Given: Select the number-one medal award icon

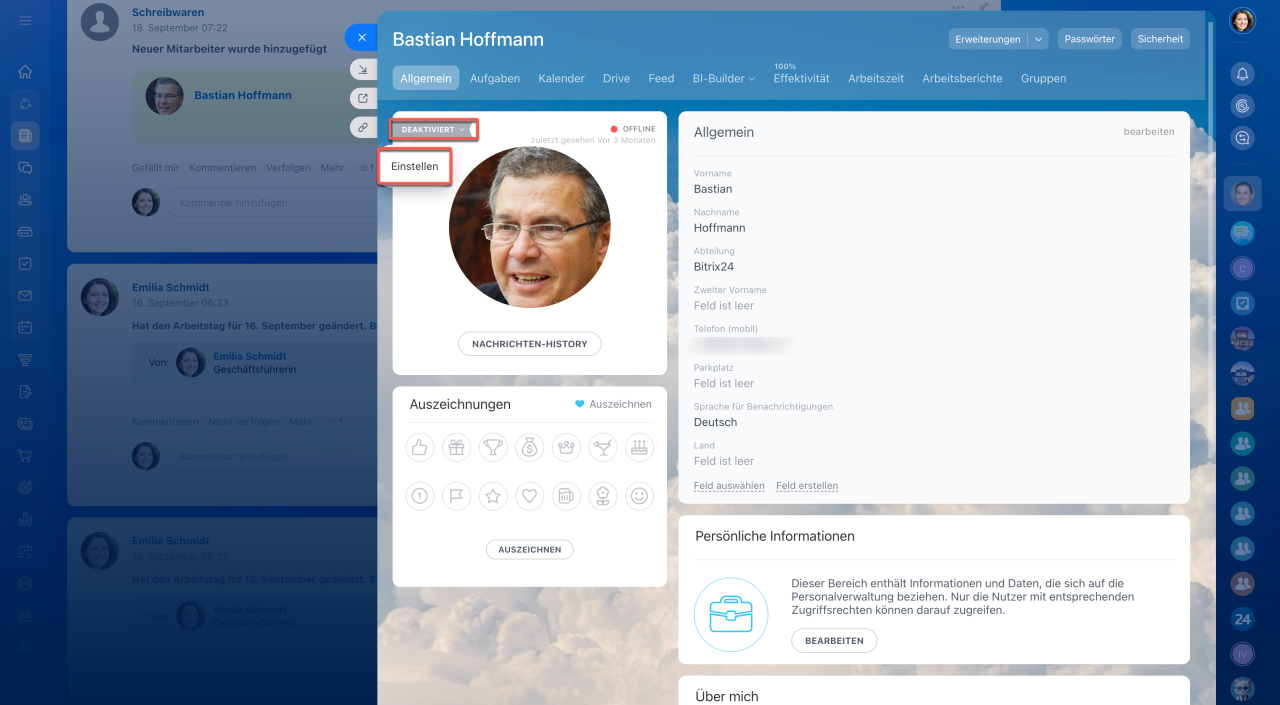Looking at the screenshot, I should pos(420,495).
